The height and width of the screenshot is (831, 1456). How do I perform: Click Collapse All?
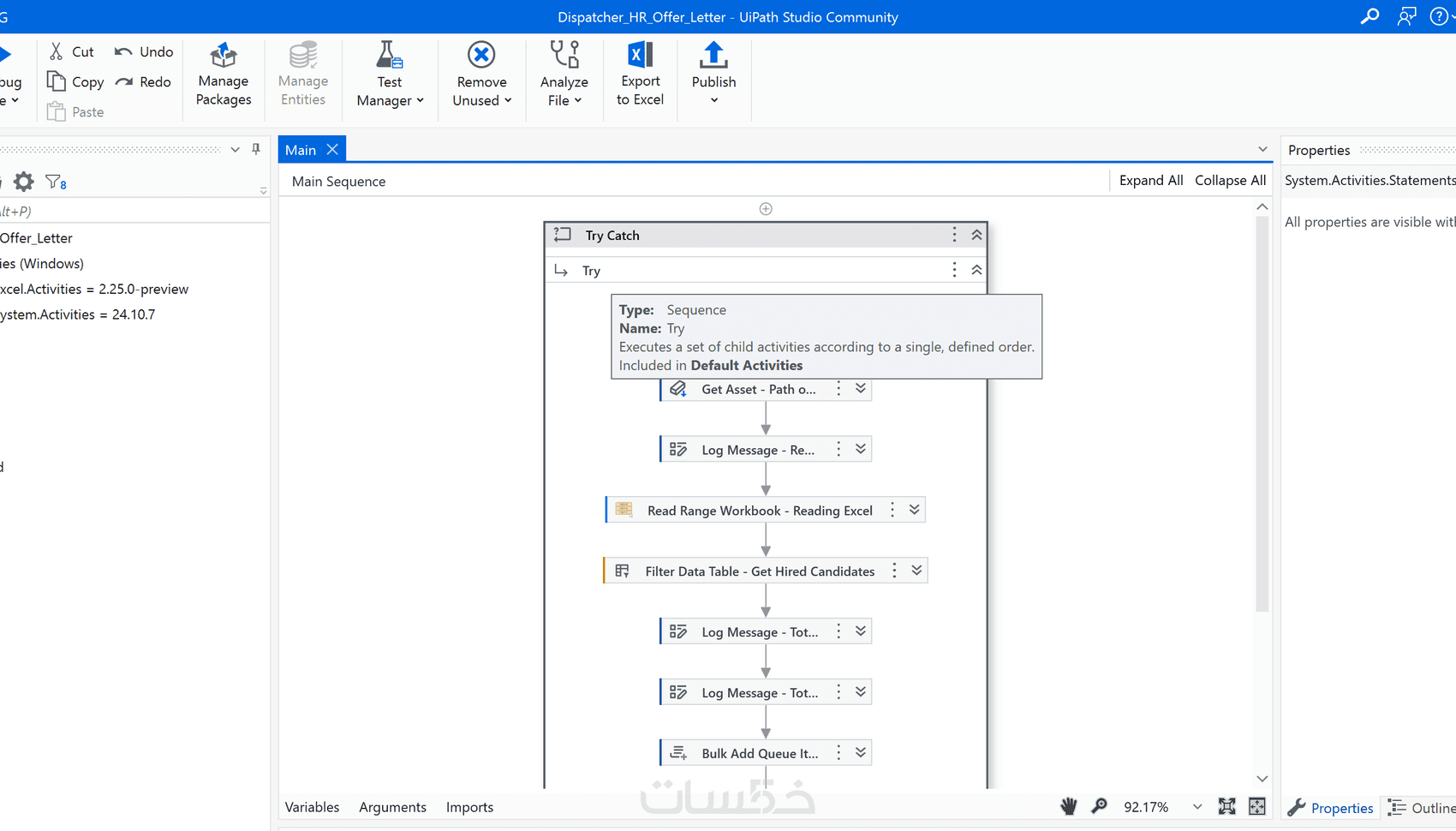(x=1230, y=180)
